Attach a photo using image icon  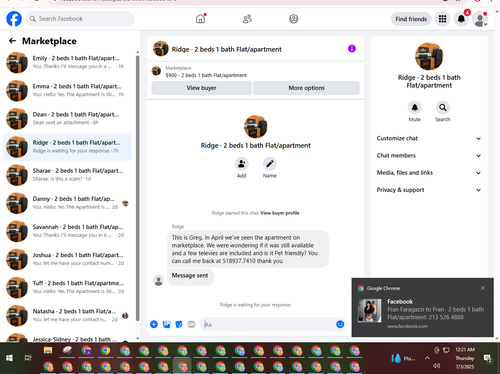pyautogui.click(x=166, y=324)
